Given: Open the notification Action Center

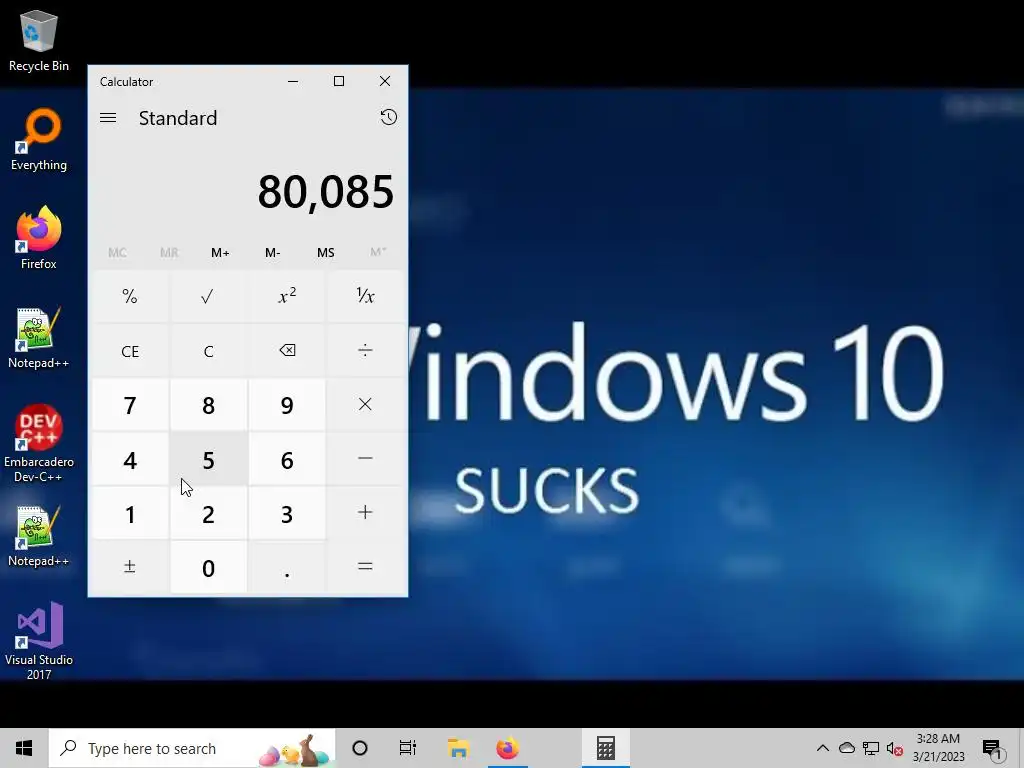Looking at the screenshot, I should tap(991, 748).
